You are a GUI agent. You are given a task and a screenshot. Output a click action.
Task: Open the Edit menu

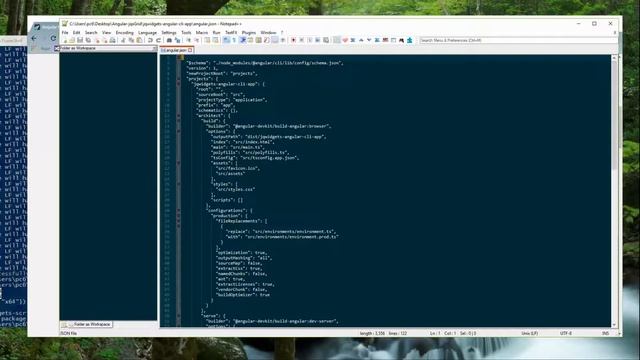coord(76,32)
